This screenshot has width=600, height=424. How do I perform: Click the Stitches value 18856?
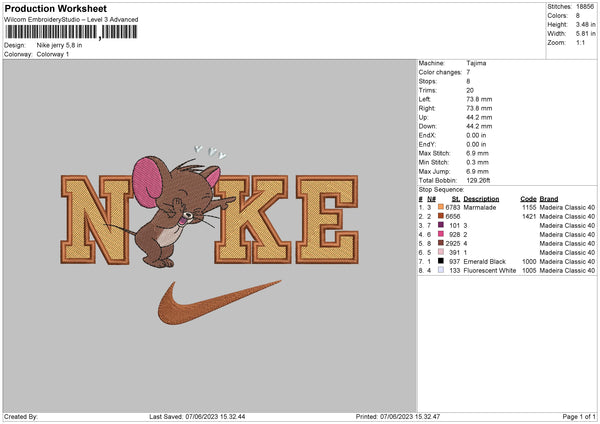(x=585, y=7)
